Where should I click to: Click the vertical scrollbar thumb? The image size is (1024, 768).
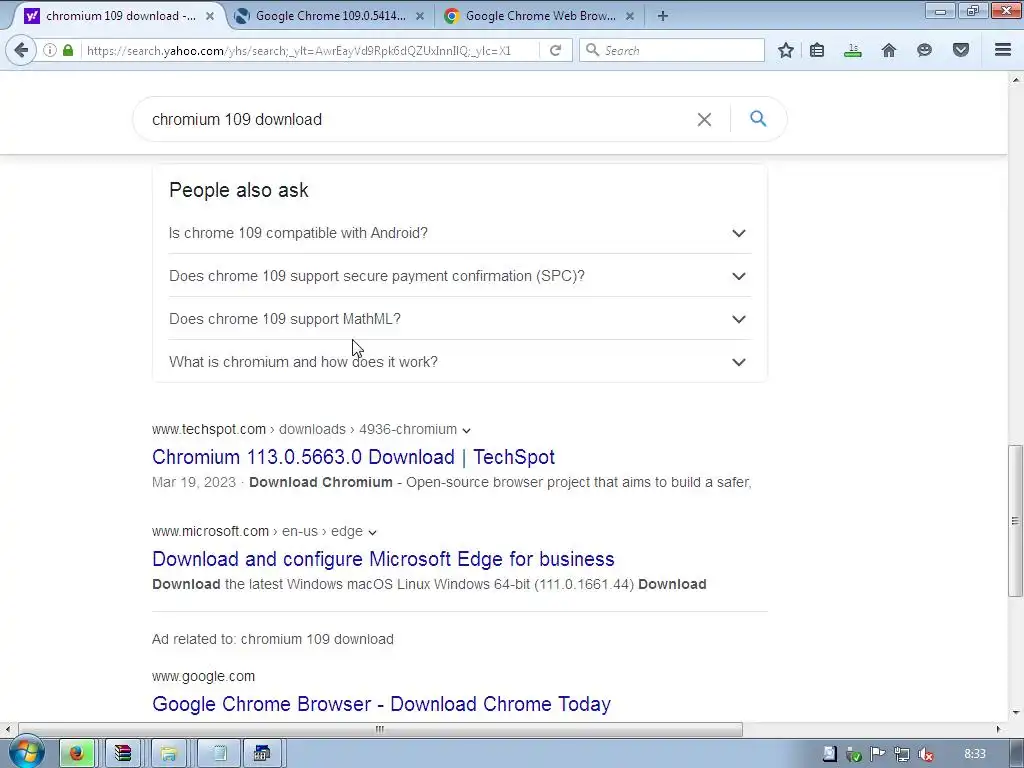(1015, 520)
